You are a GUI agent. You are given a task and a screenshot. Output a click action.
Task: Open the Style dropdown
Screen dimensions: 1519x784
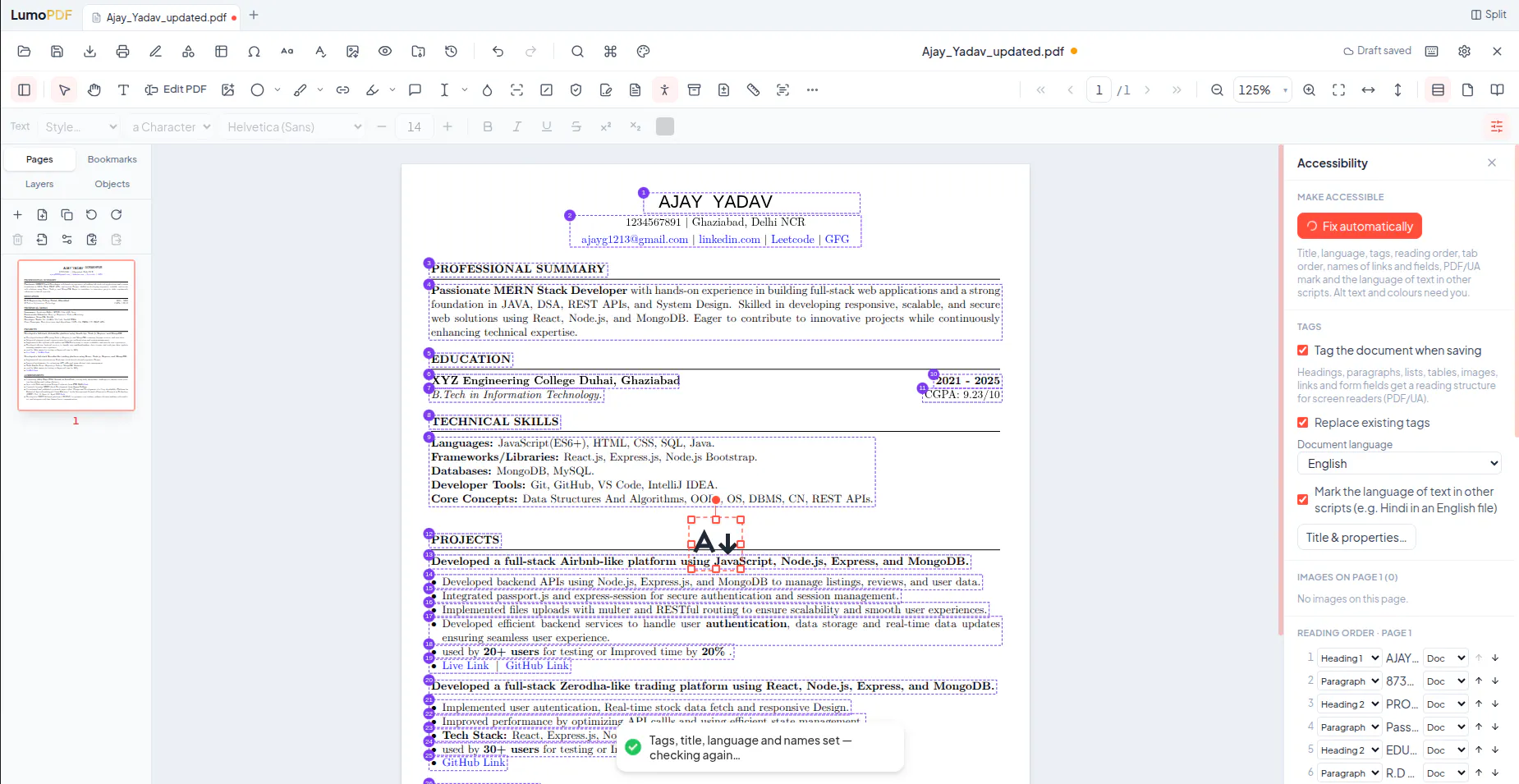click(x=80, y=126)
